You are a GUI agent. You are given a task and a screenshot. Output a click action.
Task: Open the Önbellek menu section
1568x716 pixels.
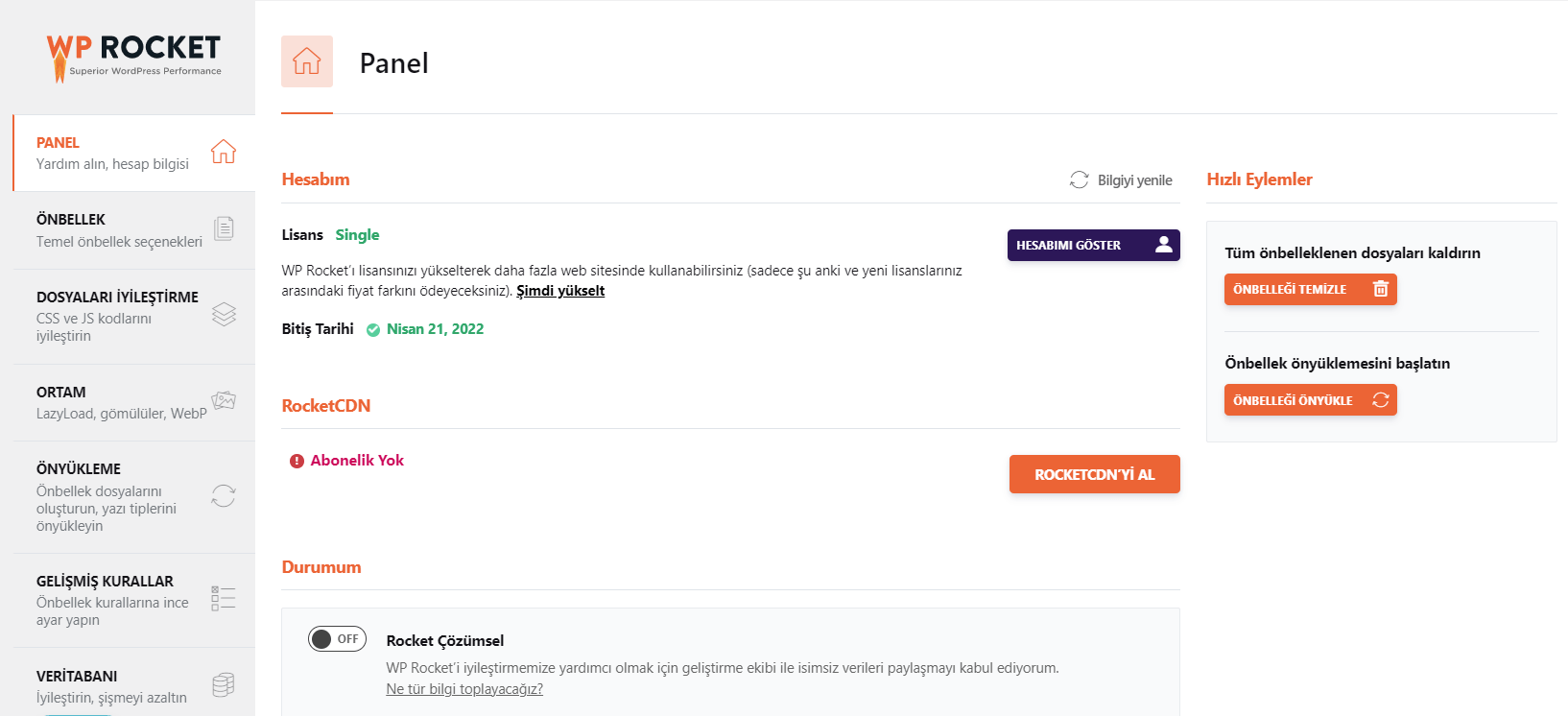[119, 230]
